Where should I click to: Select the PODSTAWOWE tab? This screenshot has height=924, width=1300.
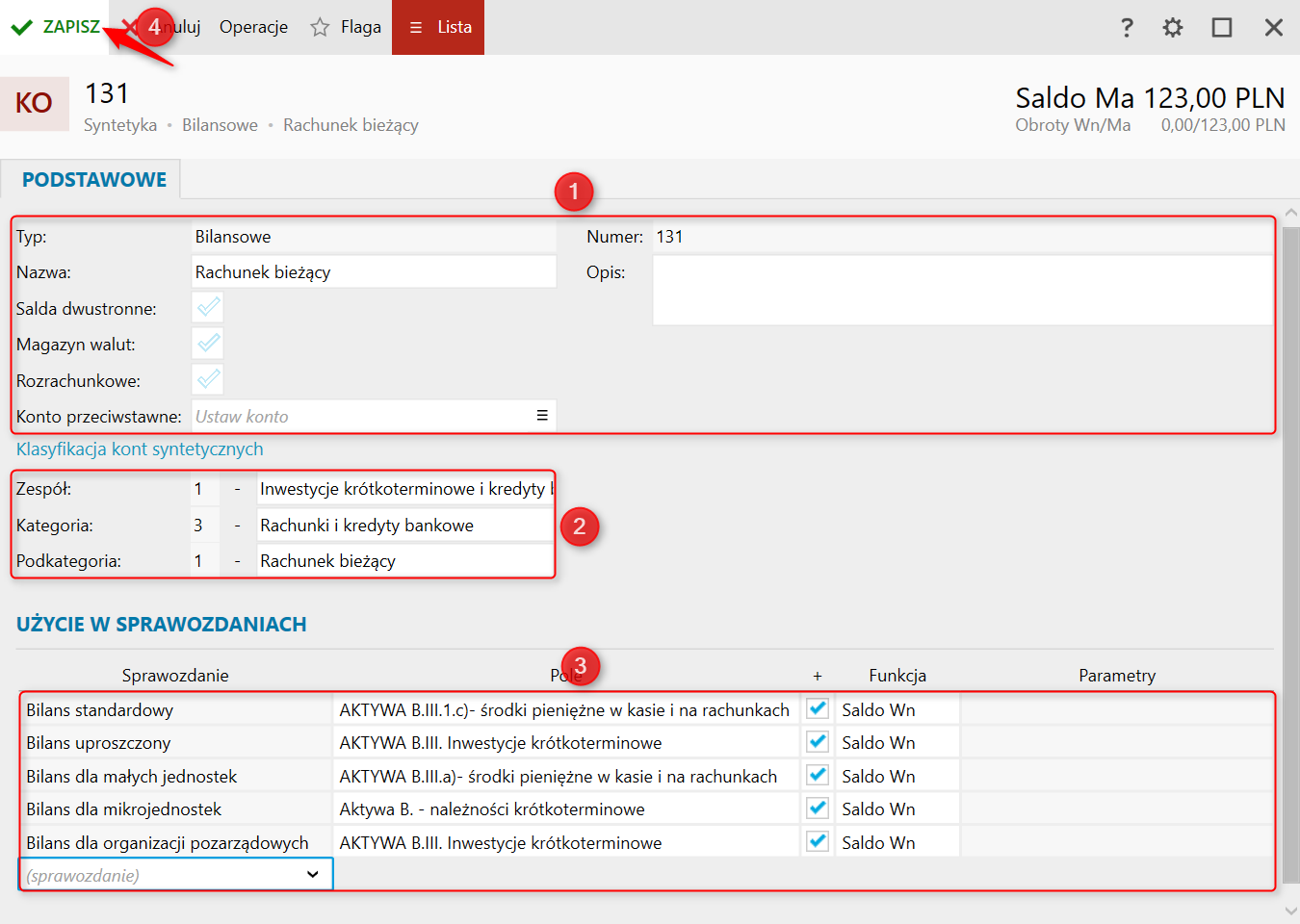pos(93,180)
